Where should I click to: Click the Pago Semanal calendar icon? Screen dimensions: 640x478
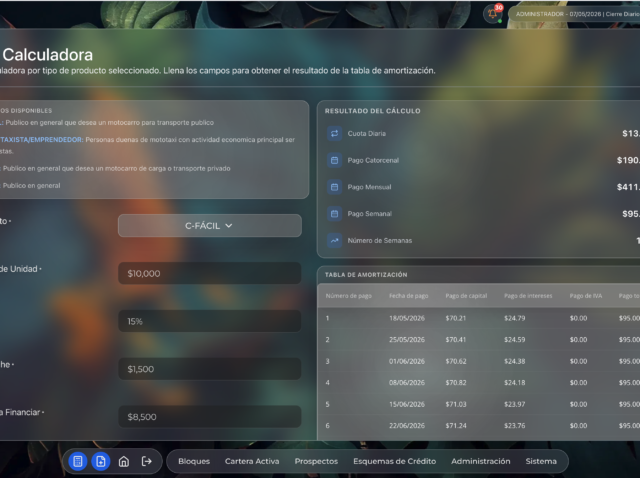(334, 213)
